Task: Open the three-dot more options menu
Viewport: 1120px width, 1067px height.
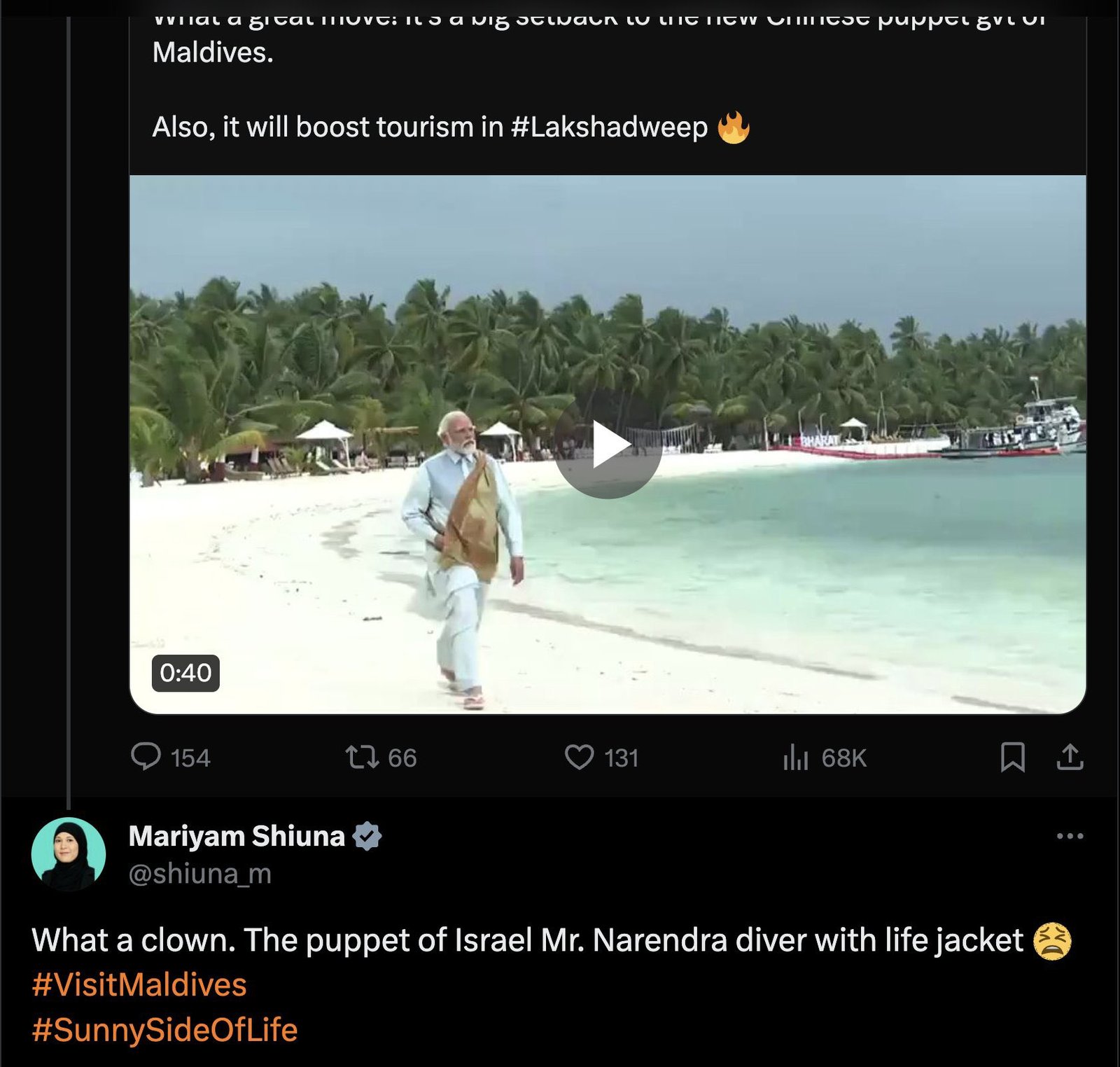Action: tap(1070, 836)
